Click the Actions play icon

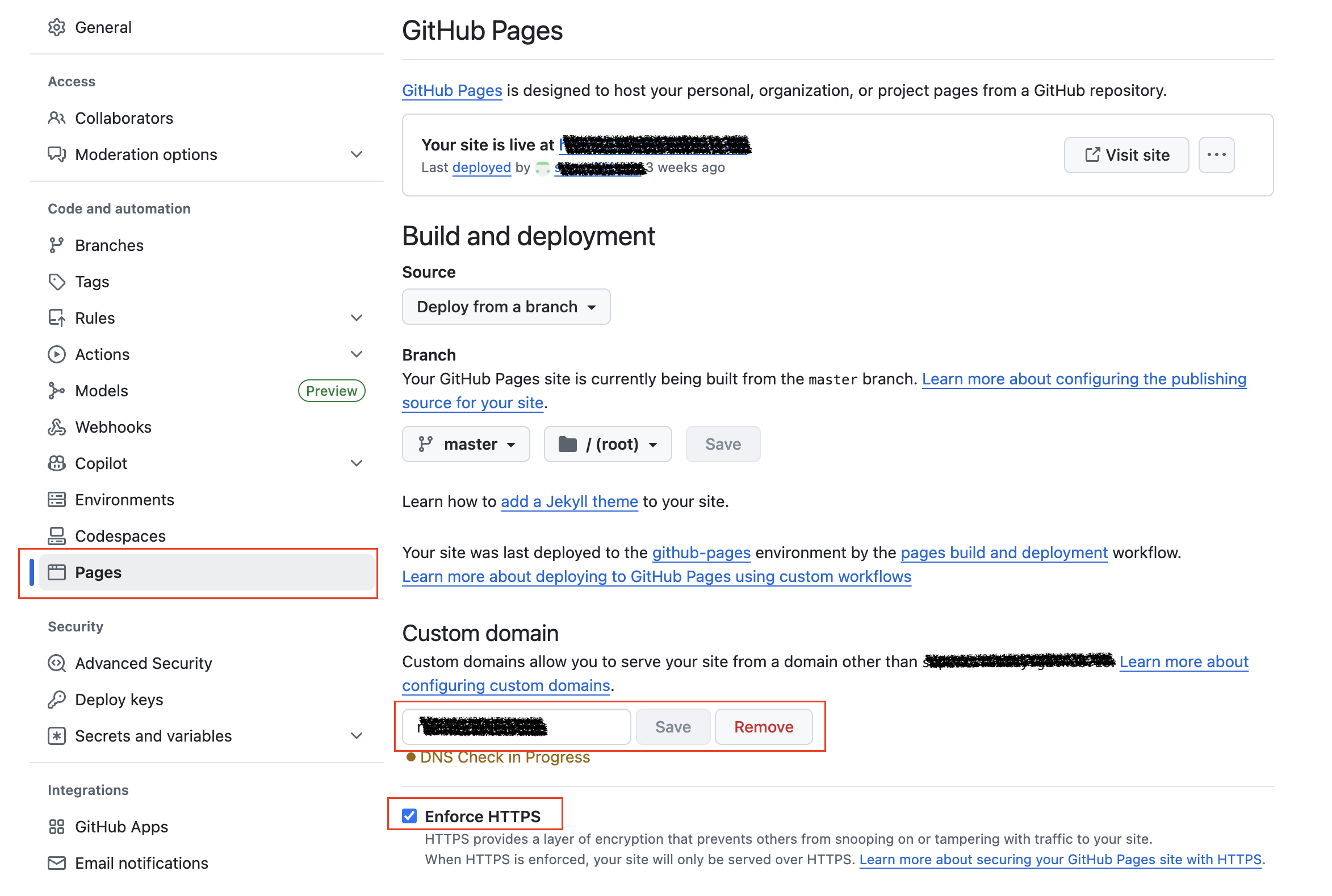57,354
